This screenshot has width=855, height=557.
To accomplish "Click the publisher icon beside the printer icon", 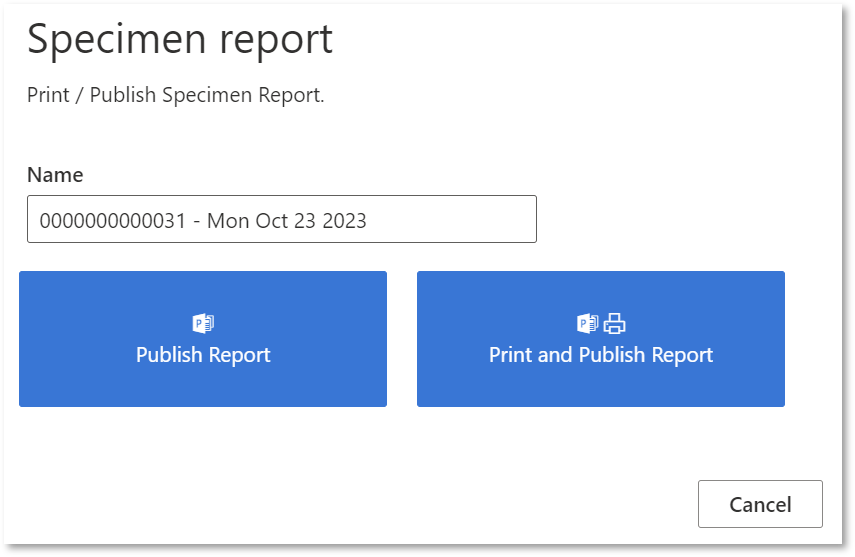I will pyautogui.click(x=588, y=324).
